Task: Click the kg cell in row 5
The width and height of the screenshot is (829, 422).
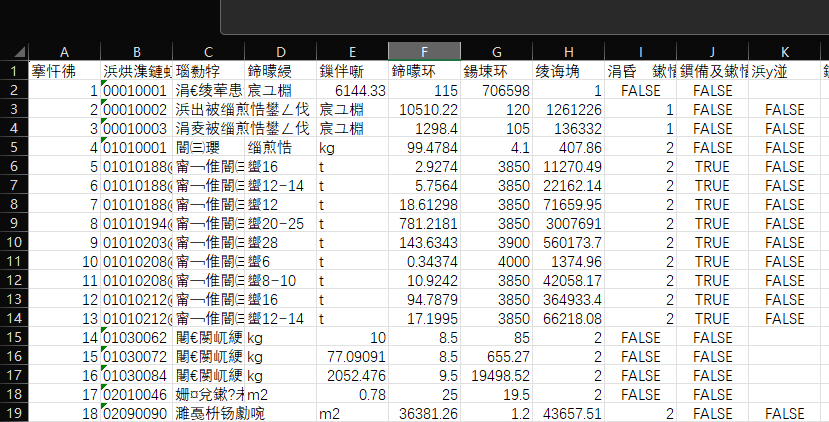Action: [x=352, y=148]
